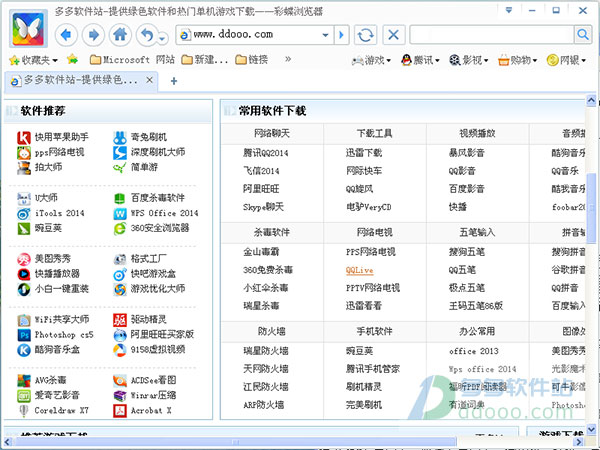This screenshot has height=450, width=600.
Task: Click the horizontal scrollbar left arrow
Action: 8,442
